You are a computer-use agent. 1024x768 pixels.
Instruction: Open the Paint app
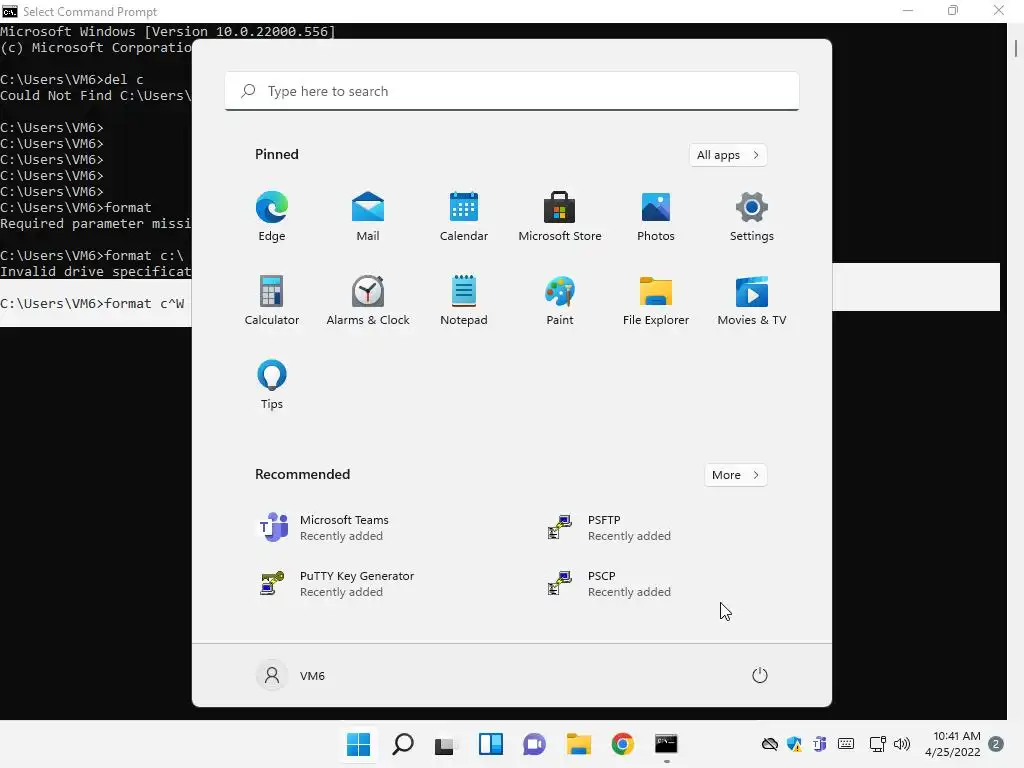click(x=560, y=300)
